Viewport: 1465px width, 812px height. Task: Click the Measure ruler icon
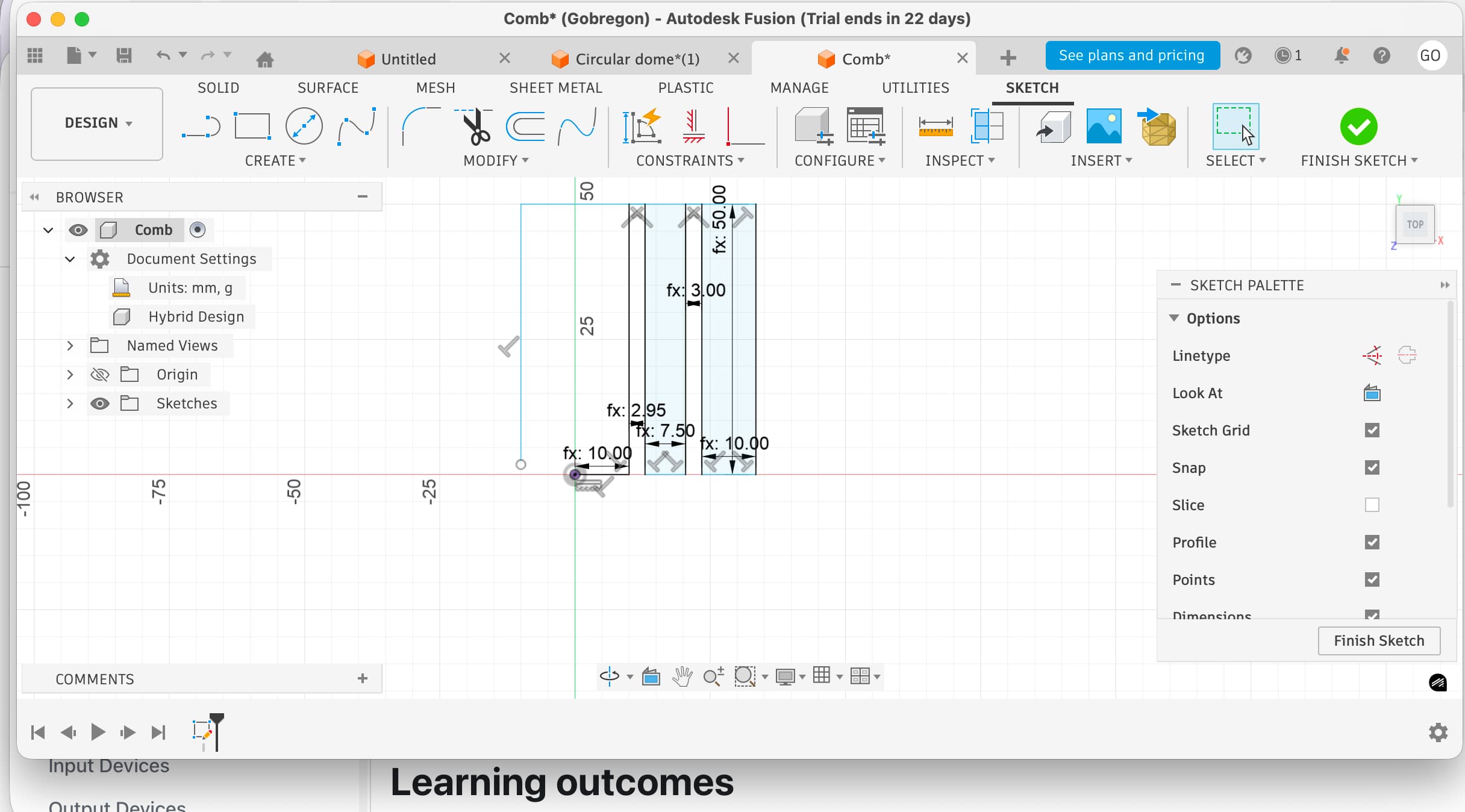pyautogui.click(x=935, y=126)
